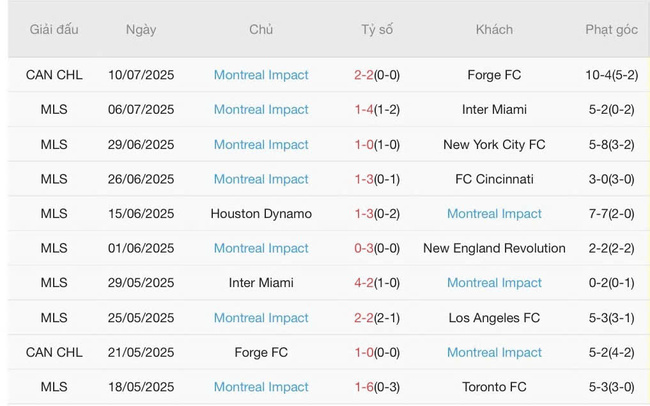Click the 'Ngày' column header
650x406 pixels.
(x=141, y=30)
